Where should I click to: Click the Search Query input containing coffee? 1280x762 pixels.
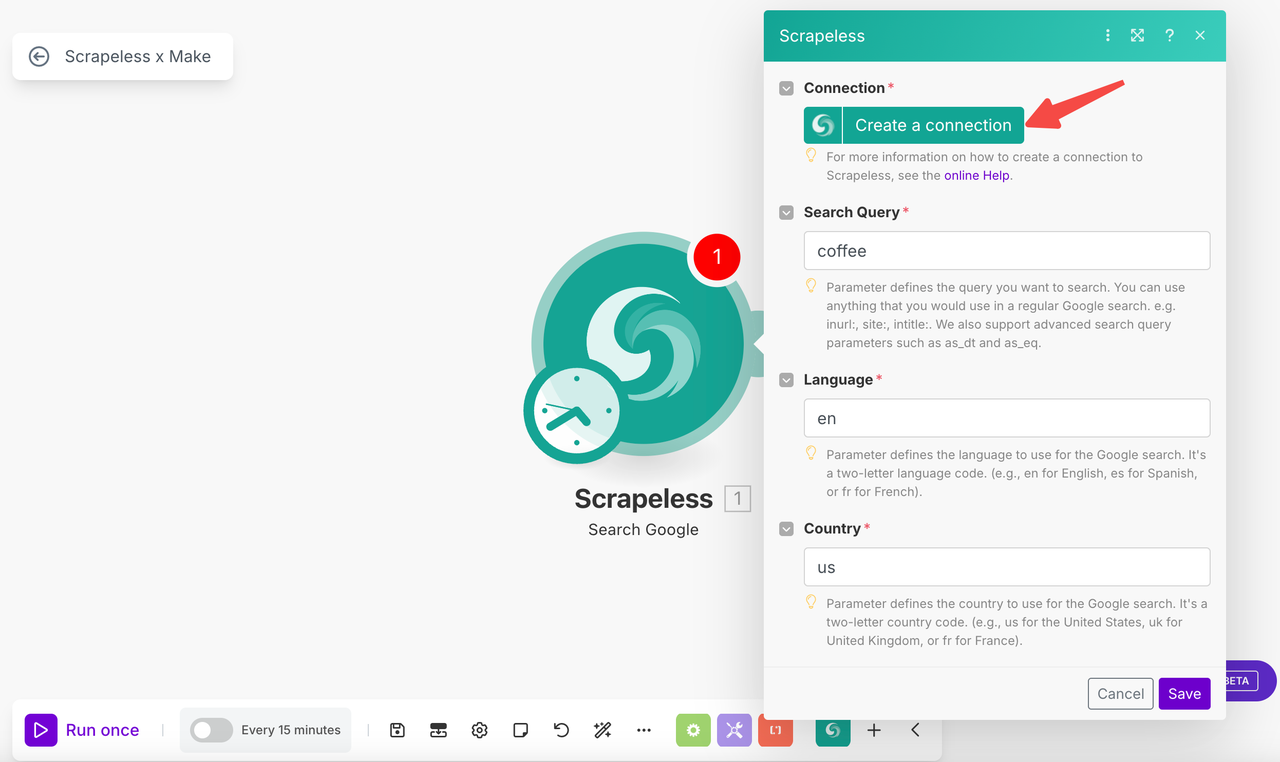[x=1007, y=251]
